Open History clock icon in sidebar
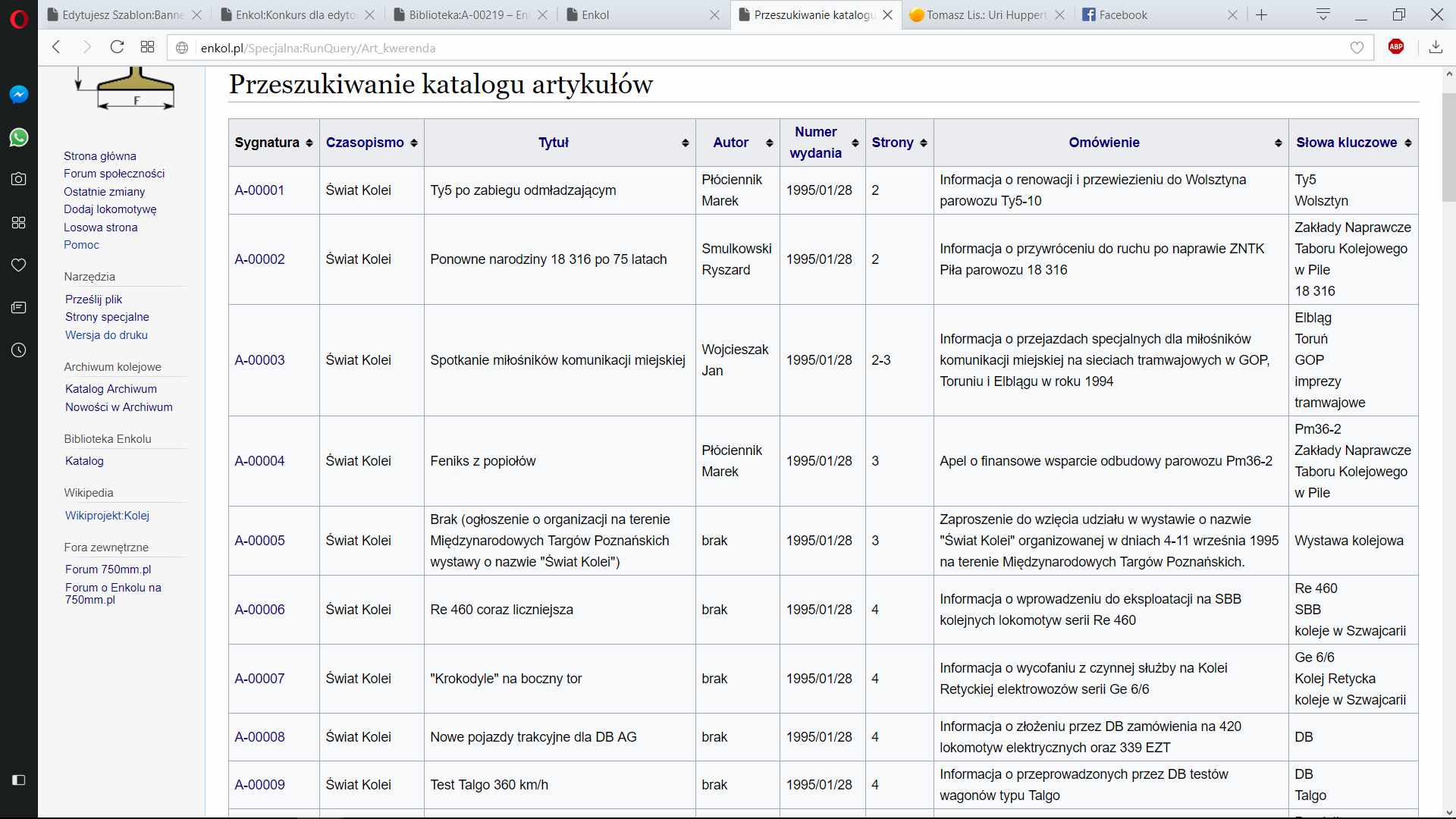 point(19,350)
